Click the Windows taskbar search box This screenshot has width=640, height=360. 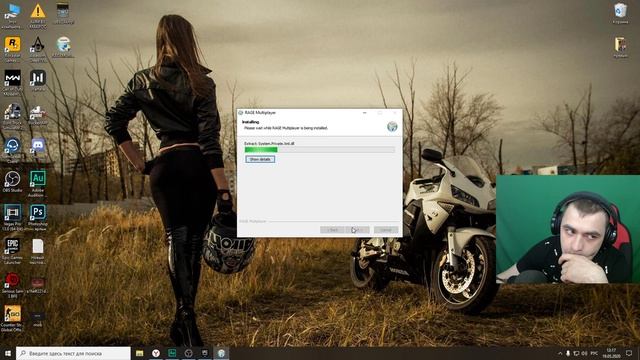click(x=73, y=353)
